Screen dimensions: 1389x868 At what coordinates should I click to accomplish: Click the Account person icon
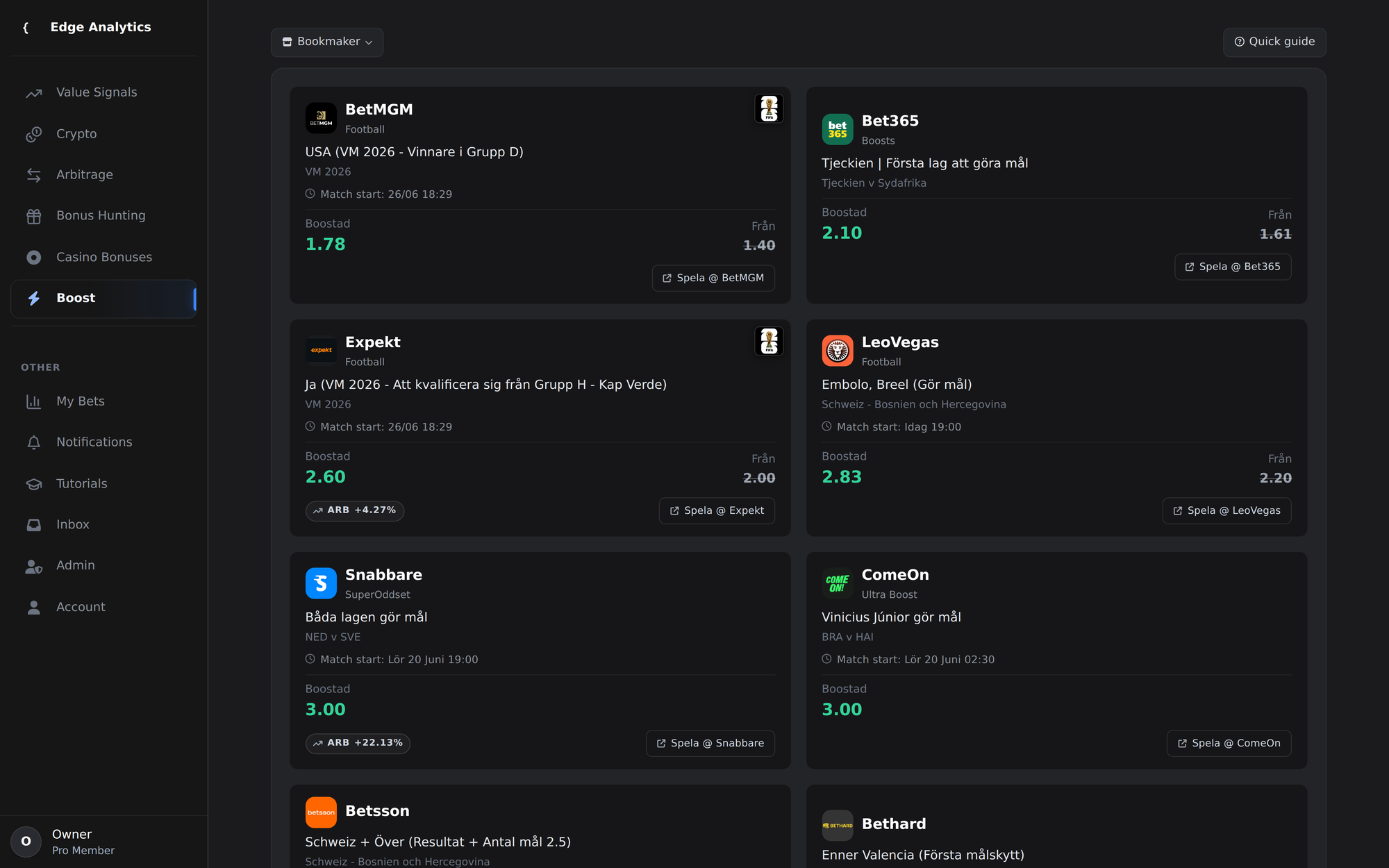click(34, 607)
